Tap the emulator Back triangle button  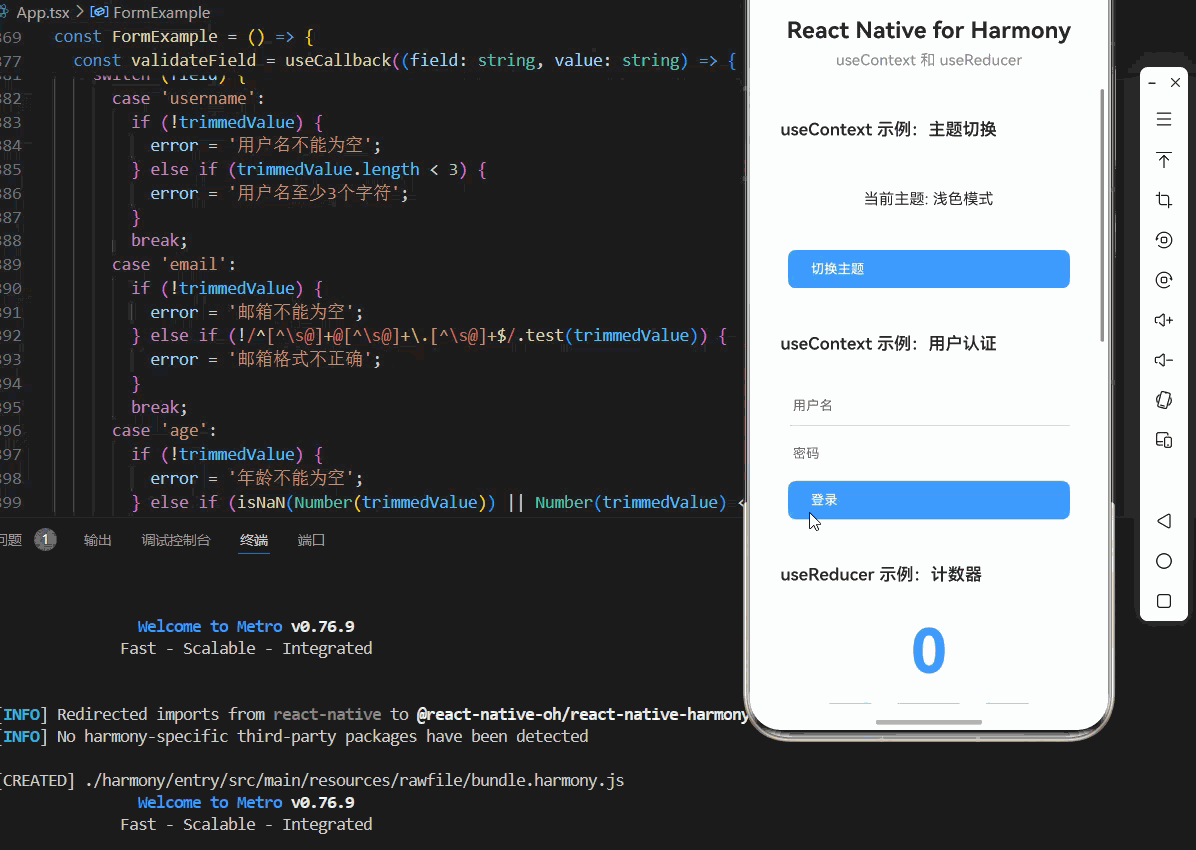click(x=1164, y=521)
